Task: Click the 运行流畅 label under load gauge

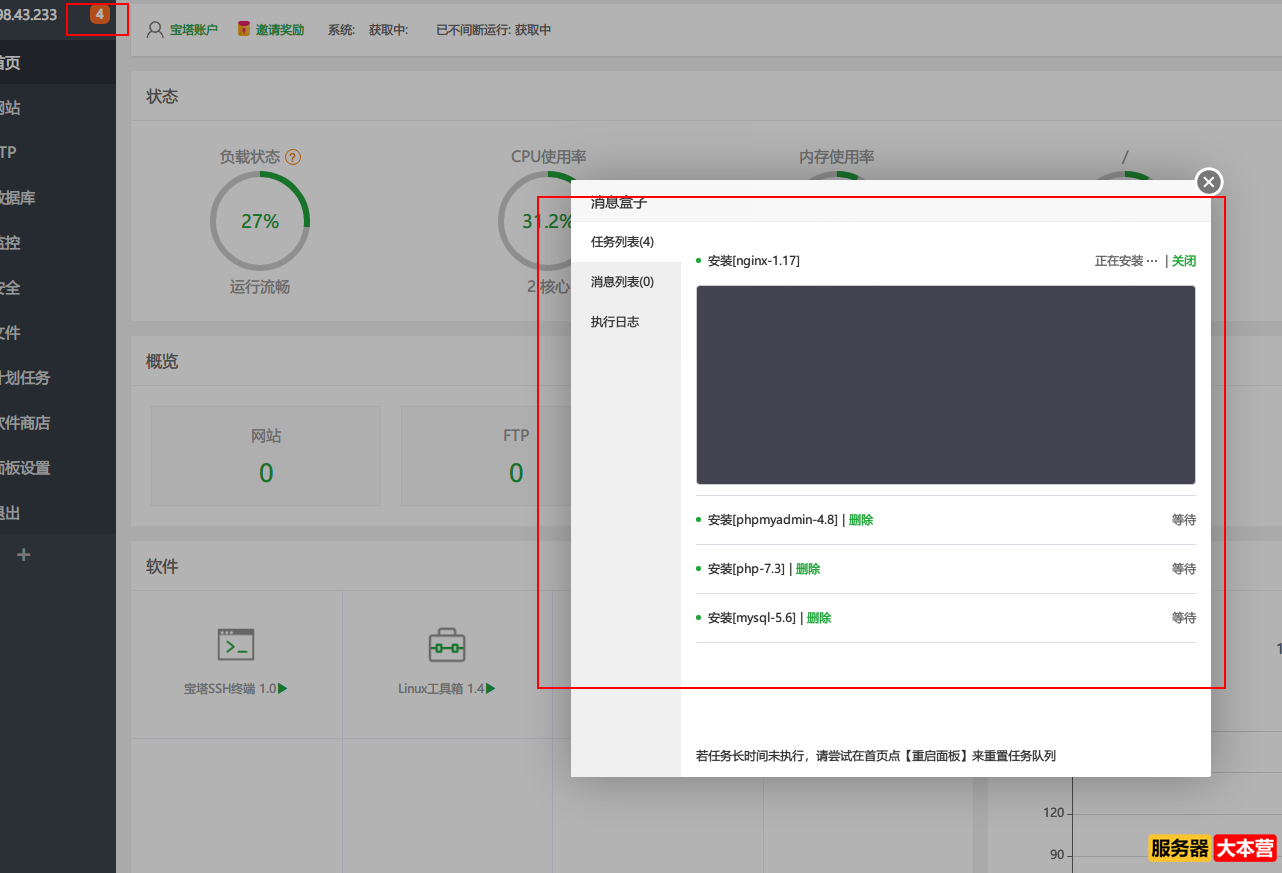Action: (x=260, y=287)
